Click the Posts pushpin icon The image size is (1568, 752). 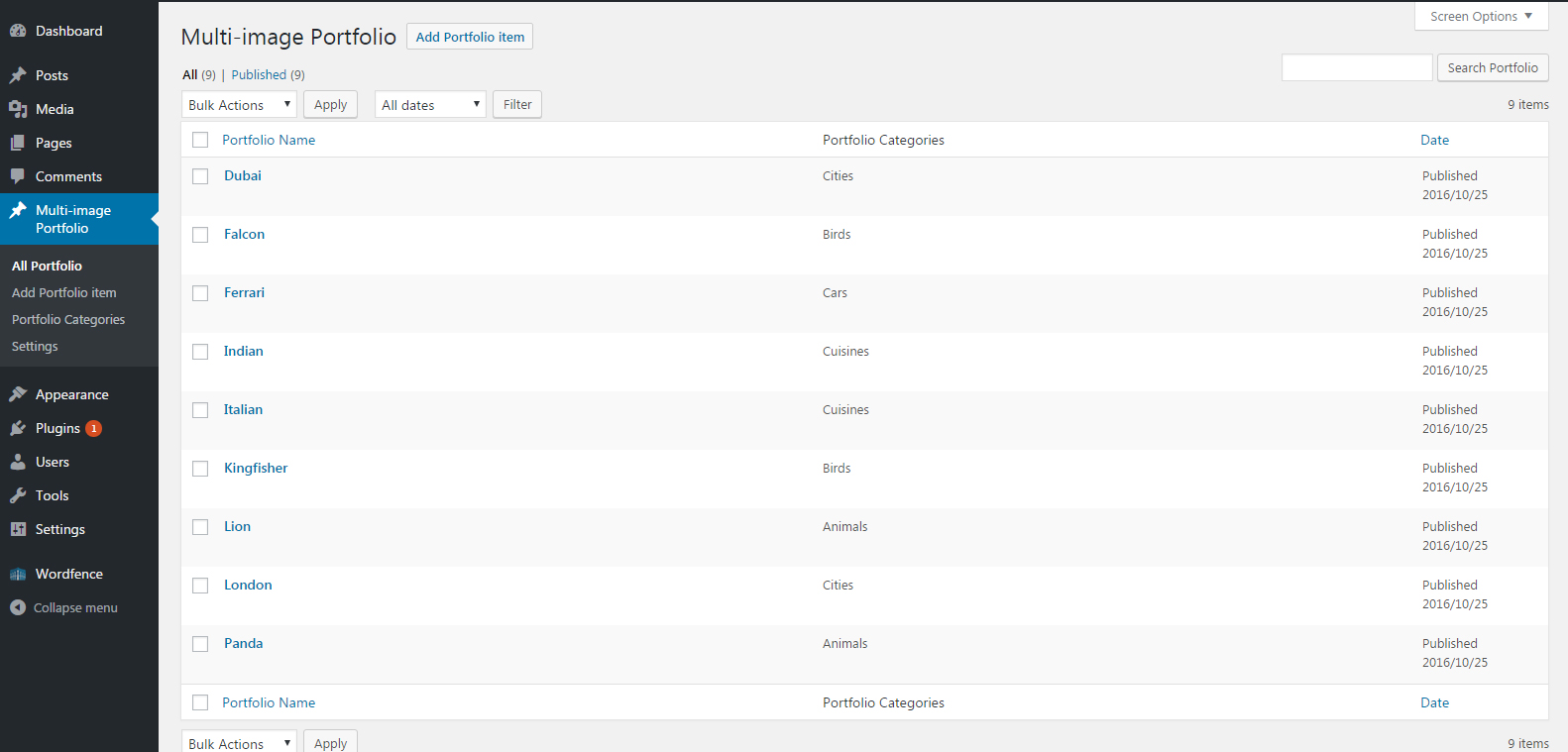[18, 75]
